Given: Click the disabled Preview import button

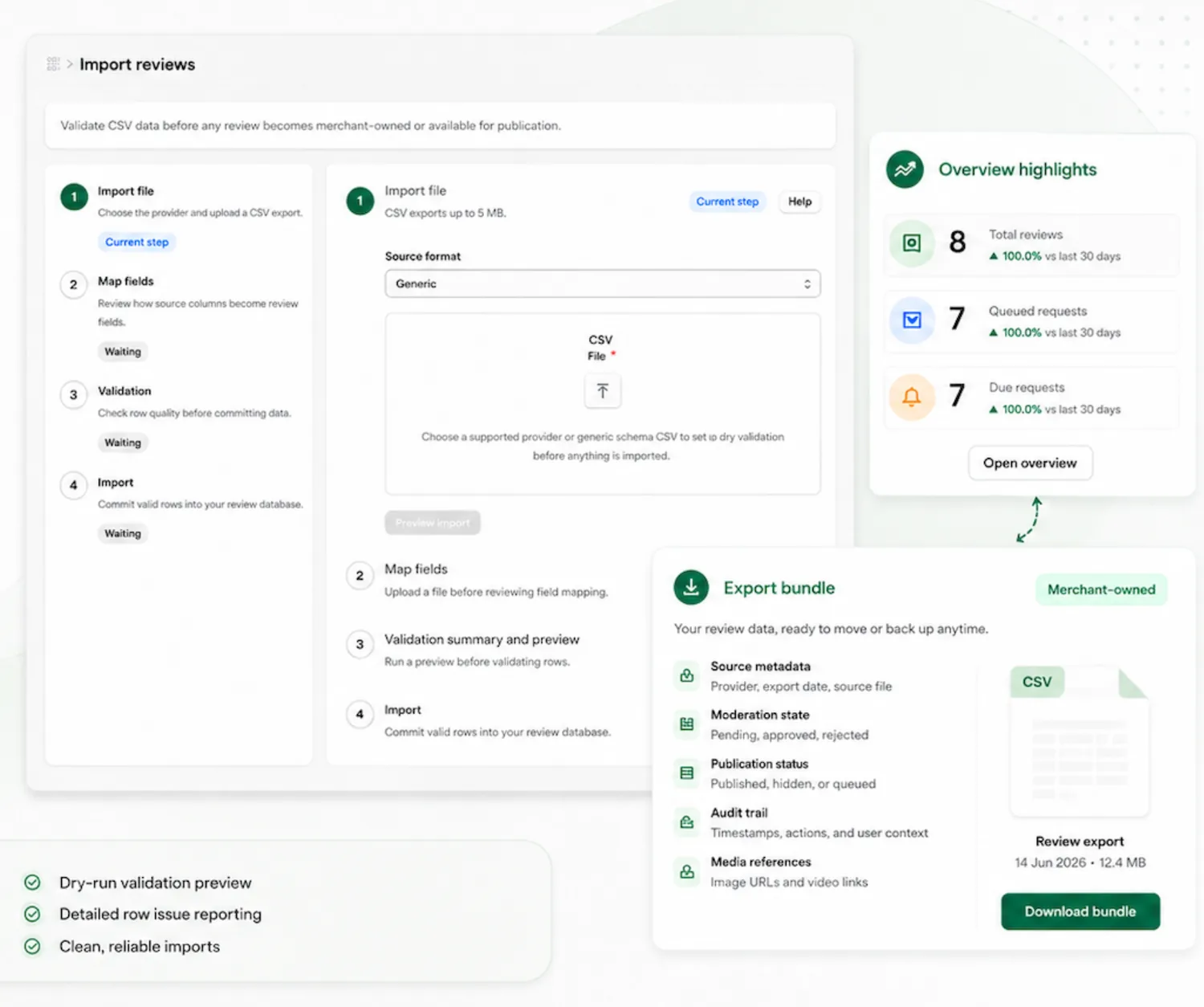Looking at the screenshot, I should (433, 523).
